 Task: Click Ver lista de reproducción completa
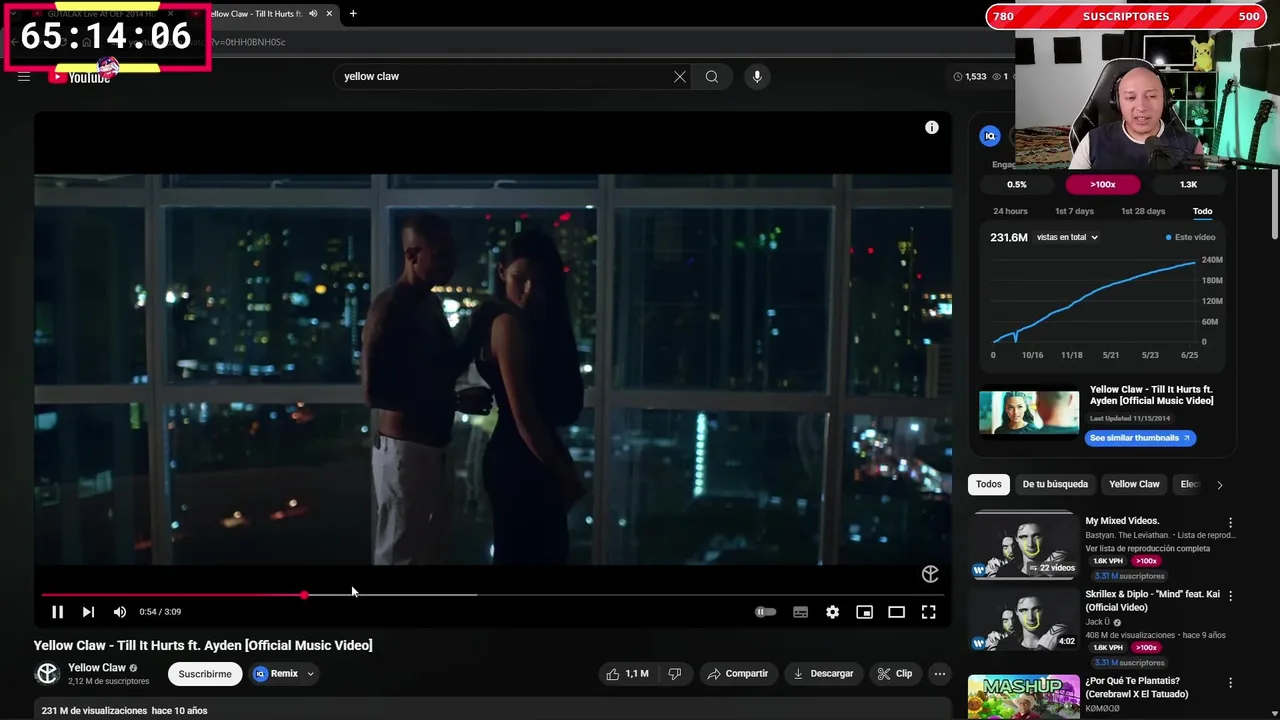tap(1147, 549)
